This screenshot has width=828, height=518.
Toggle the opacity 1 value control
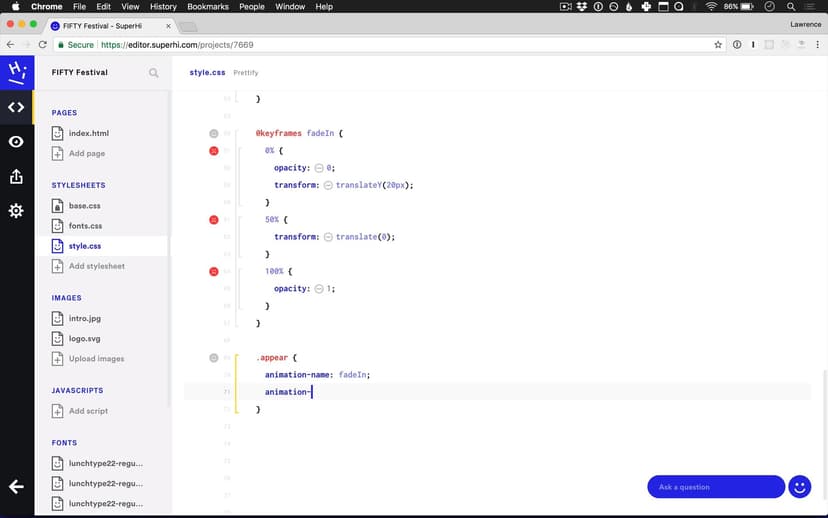[x=319, y=289]
